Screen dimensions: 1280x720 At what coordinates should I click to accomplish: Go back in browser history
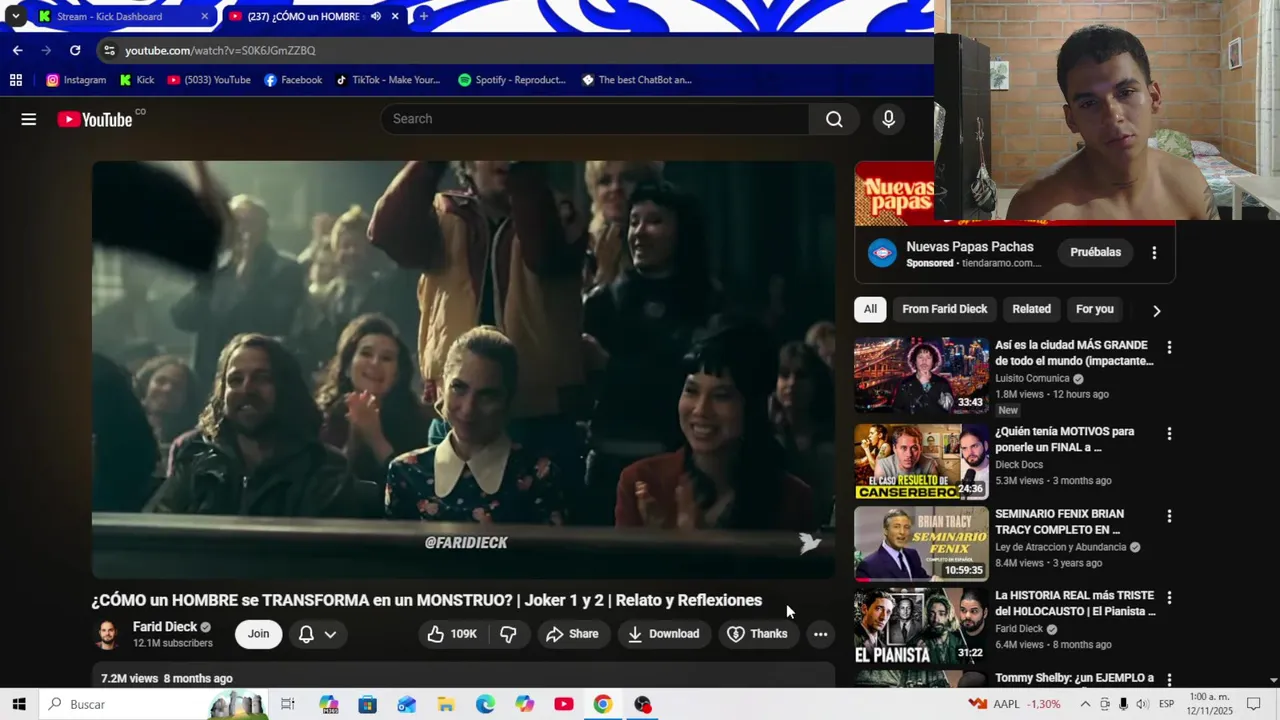click(x=18, y=50)
